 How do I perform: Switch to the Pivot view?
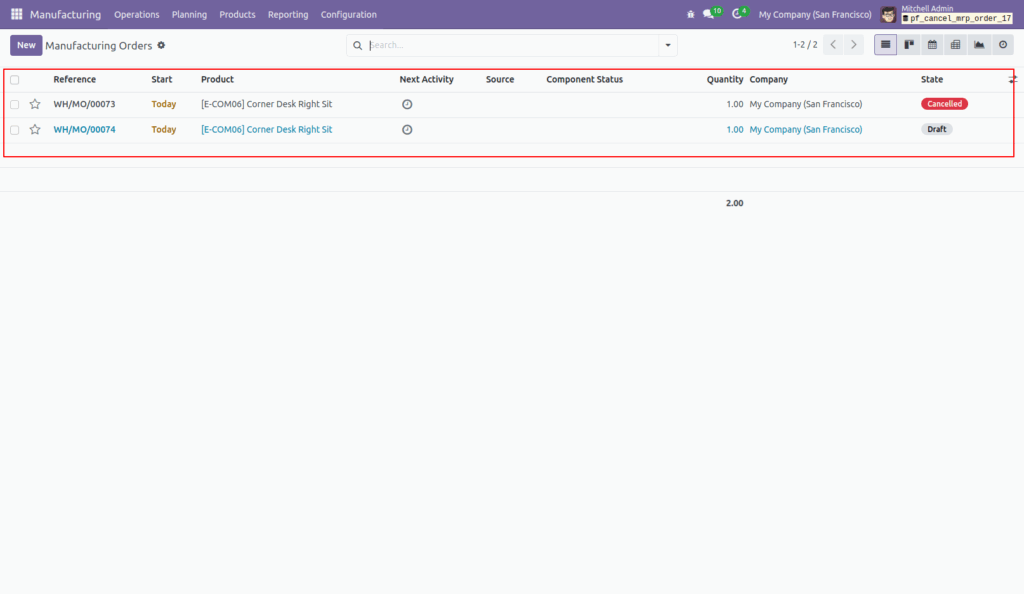click(955, 44)
